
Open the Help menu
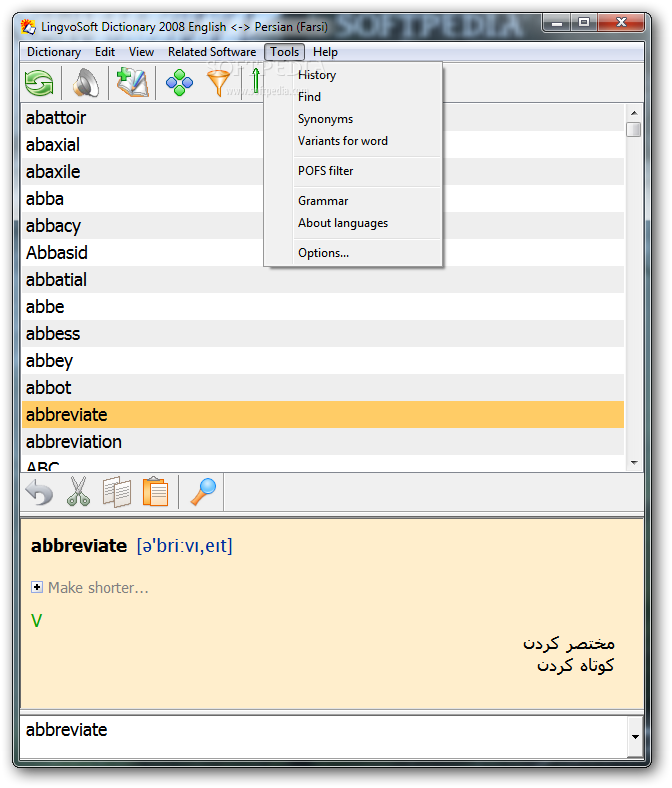325,52
